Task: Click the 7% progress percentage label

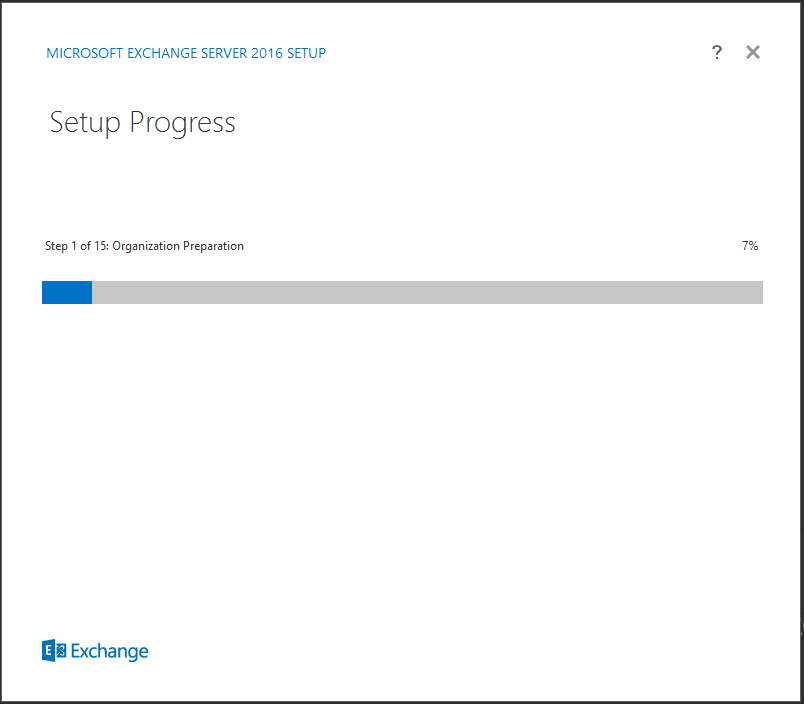Action: [750, 246]
